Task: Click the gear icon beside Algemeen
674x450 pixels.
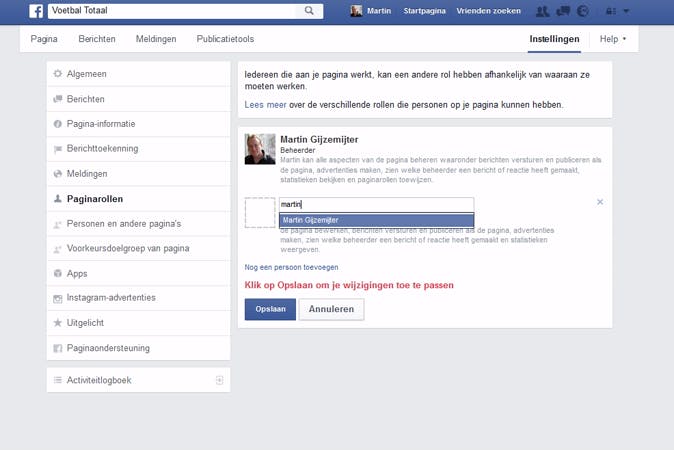Action: coord(58,73)
